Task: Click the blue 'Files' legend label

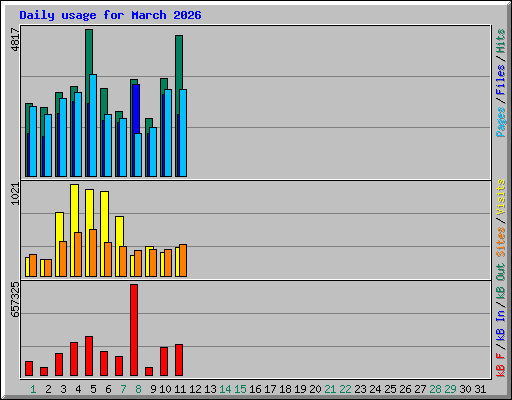Action: (501, 80)
